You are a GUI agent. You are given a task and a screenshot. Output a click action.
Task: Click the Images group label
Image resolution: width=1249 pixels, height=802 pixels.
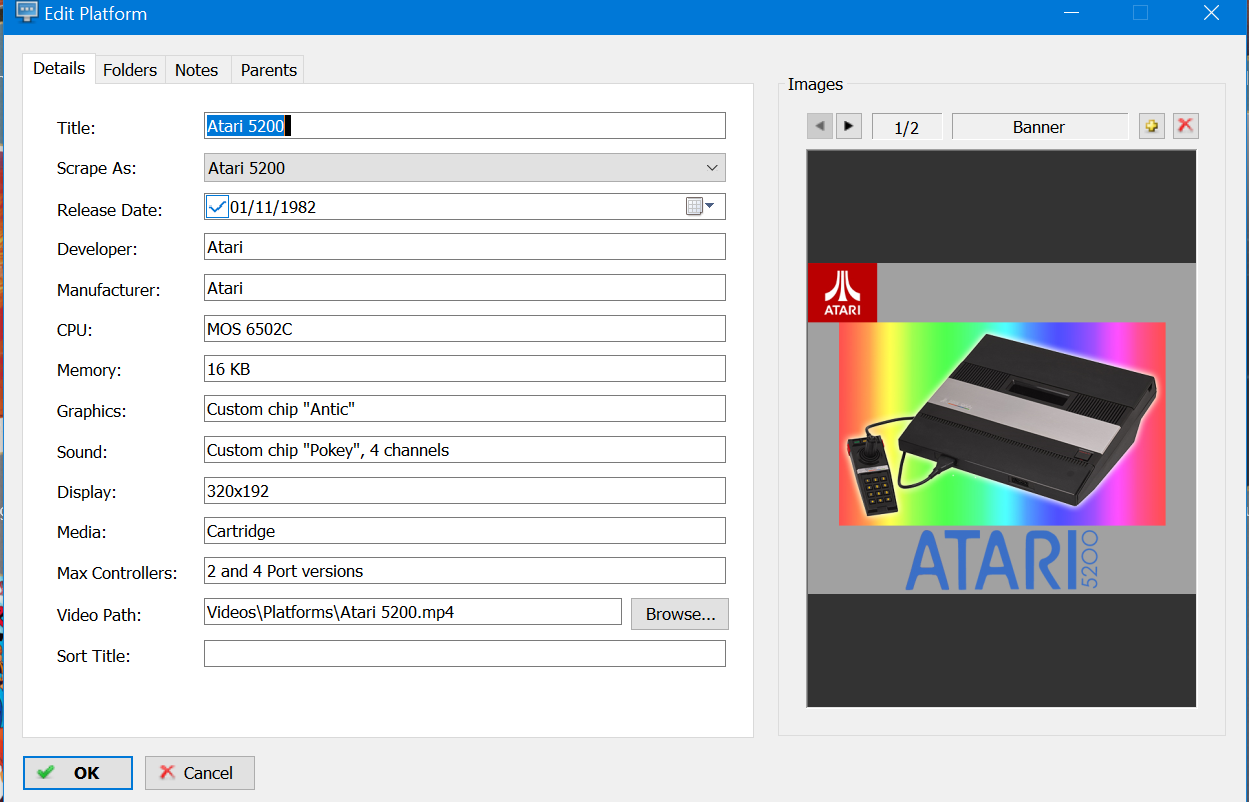click(815, 84)
